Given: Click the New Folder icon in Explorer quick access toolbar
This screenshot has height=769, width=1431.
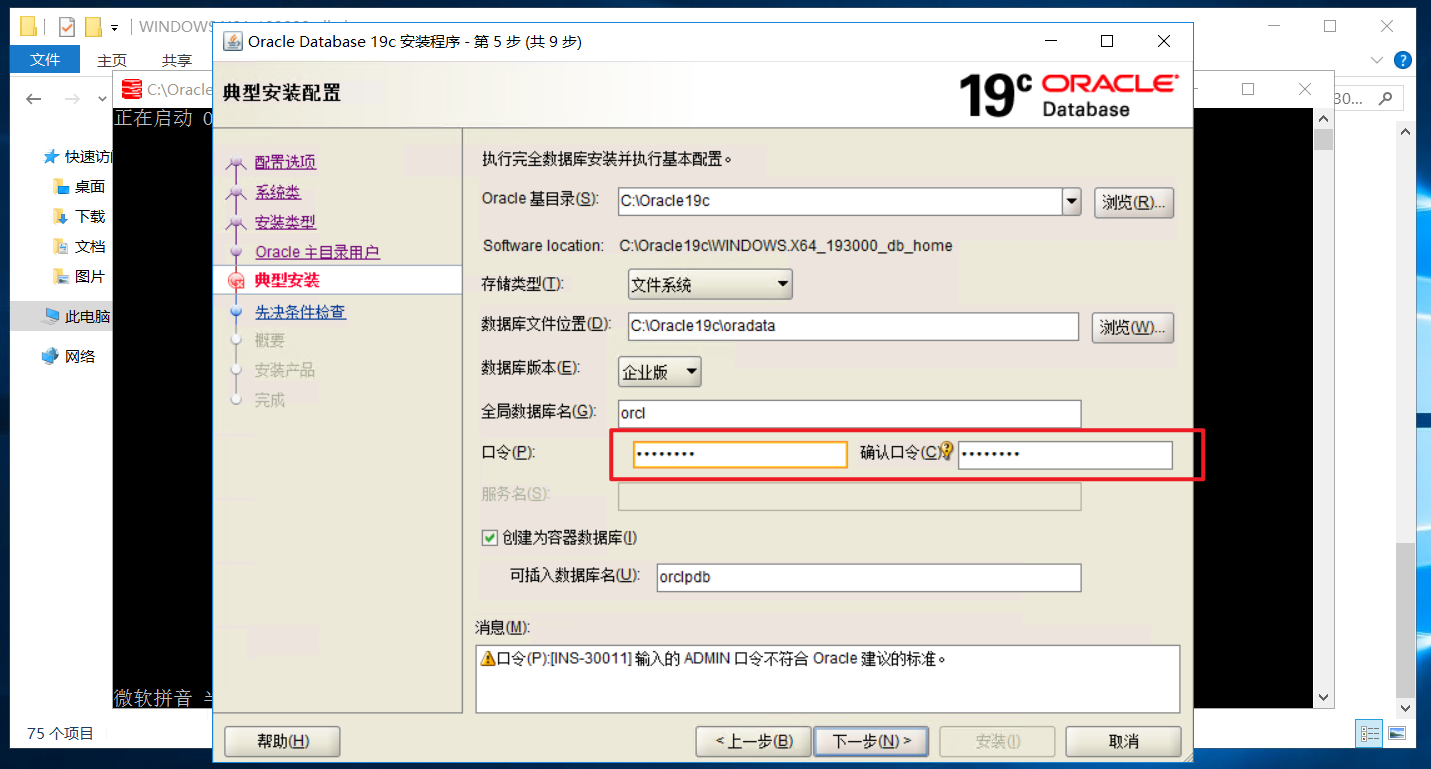Looking at the screenshot, I should click(x=93, y=27).
